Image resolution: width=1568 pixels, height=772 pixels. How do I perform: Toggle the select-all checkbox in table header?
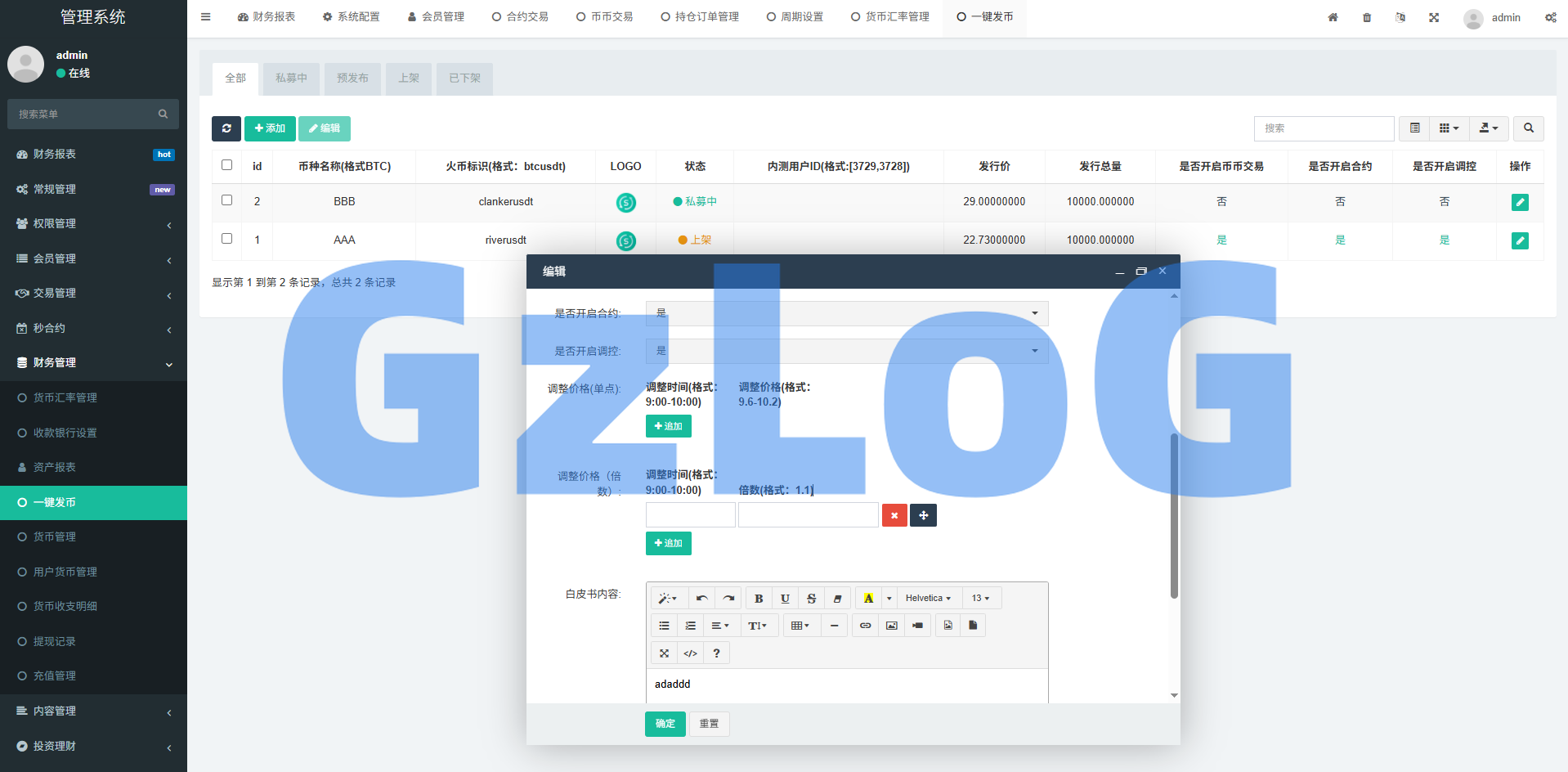click(227, 165)
